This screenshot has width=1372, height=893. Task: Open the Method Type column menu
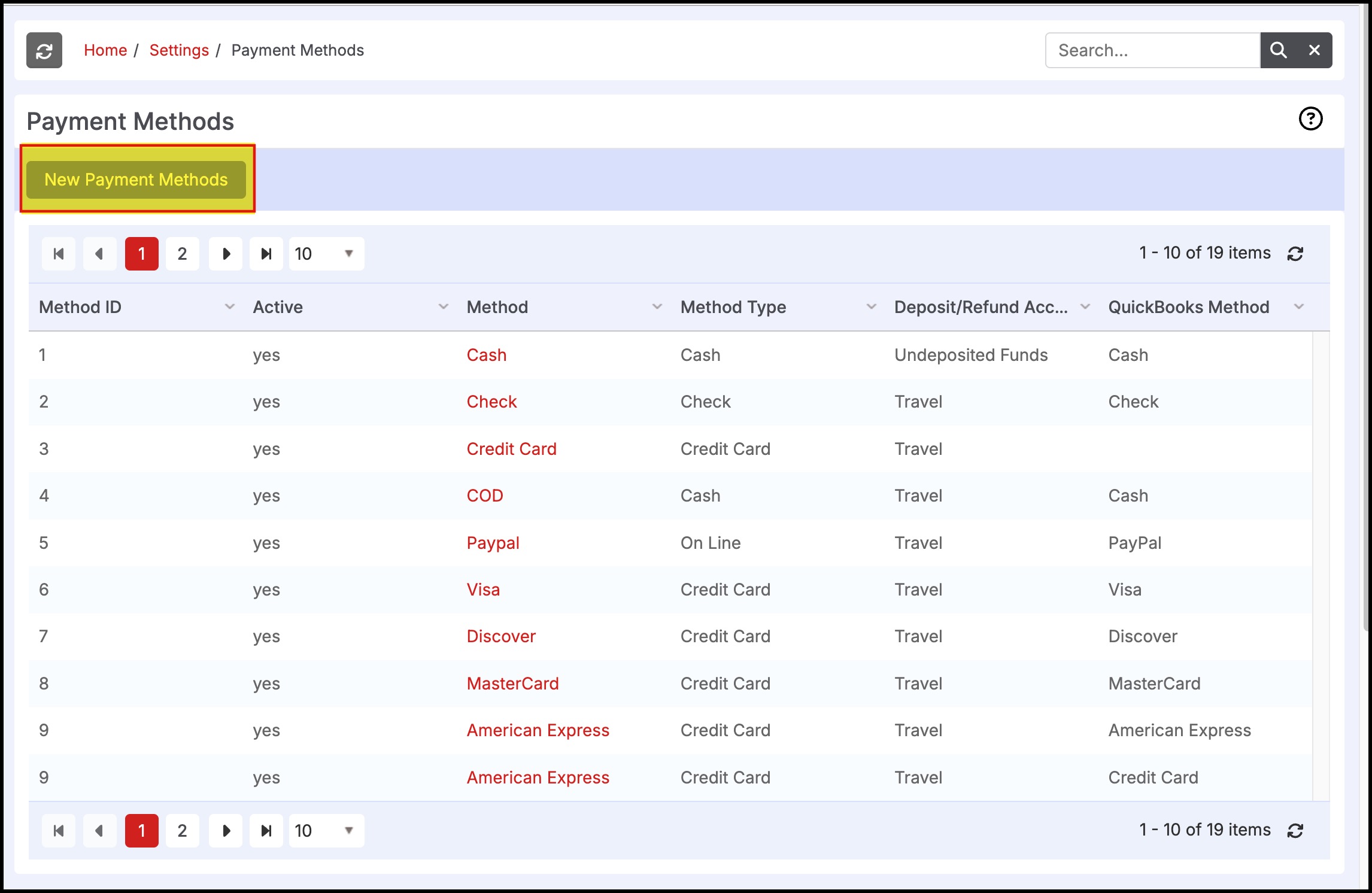871,307
